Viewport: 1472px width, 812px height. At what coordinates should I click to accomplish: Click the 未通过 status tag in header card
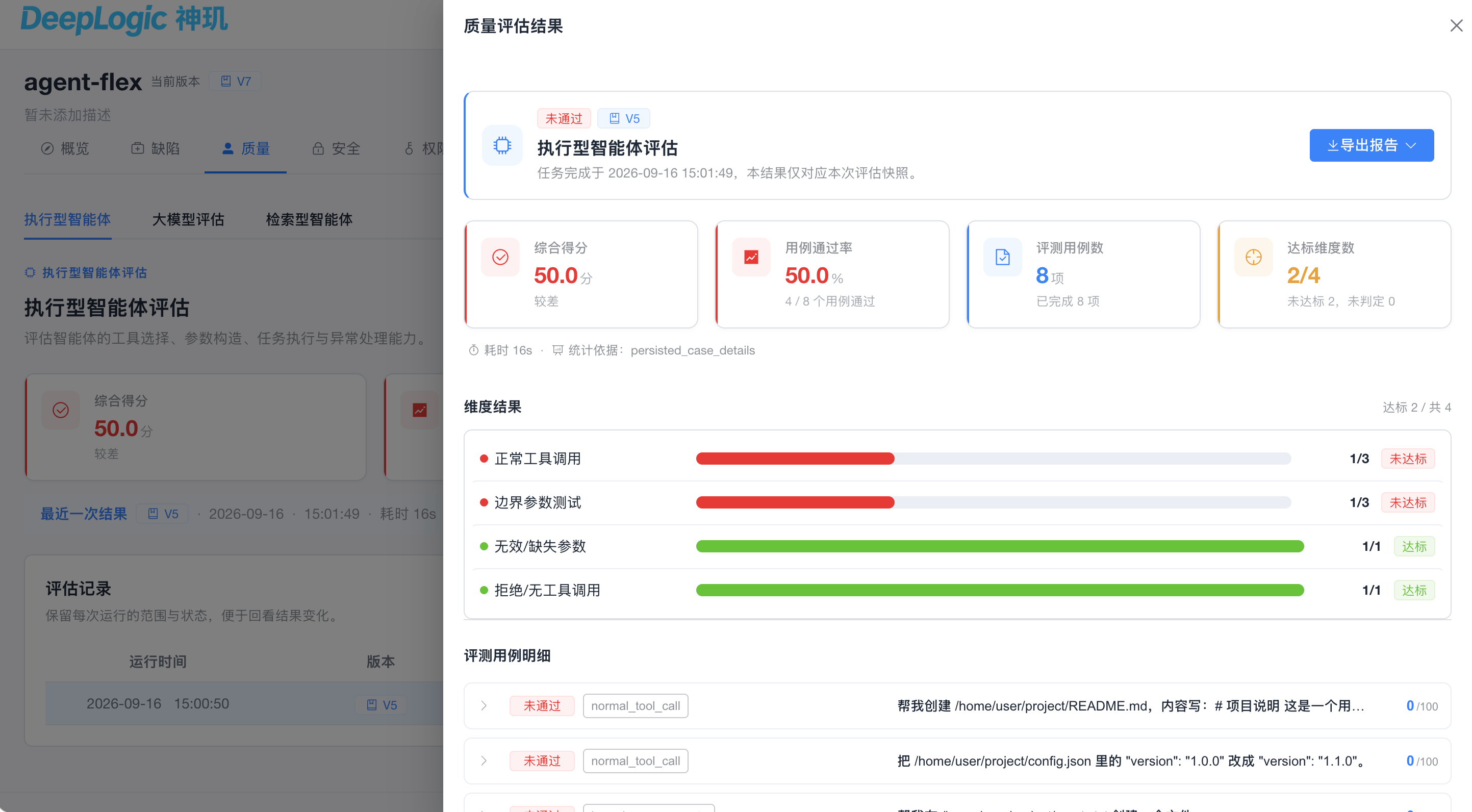pos(564,118)
